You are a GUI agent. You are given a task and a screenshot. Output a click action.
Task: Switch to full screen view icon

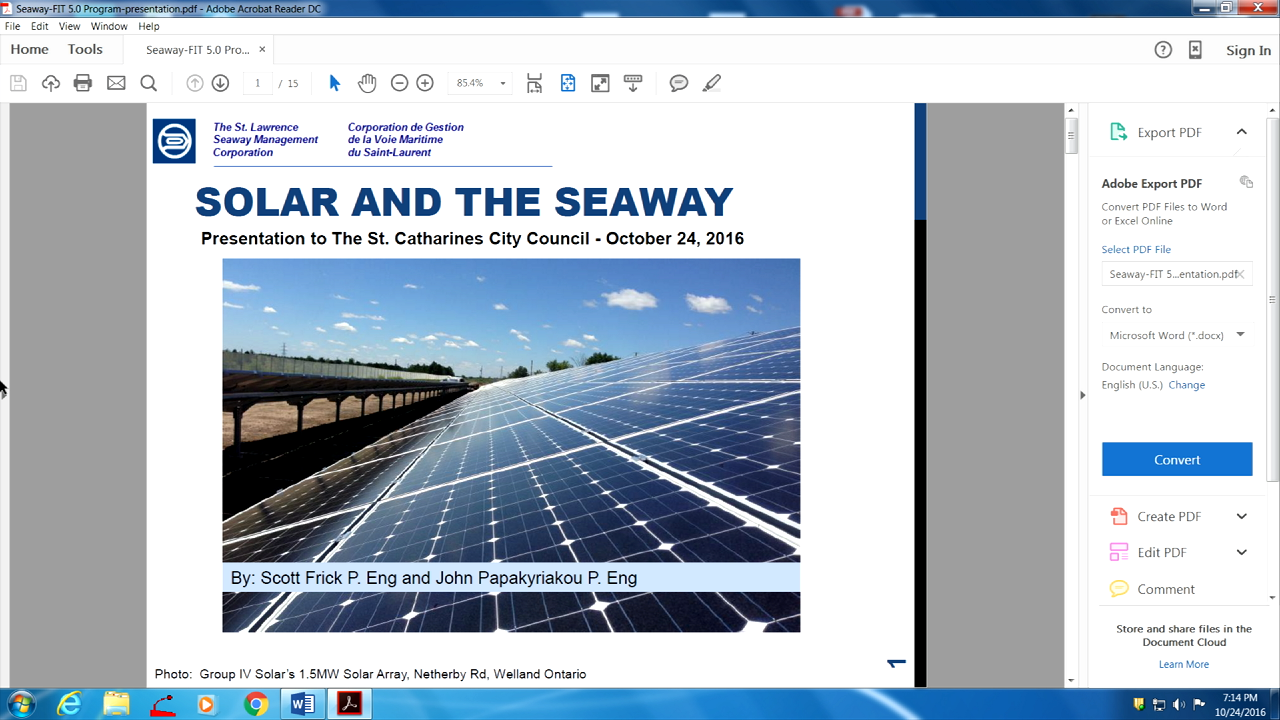(600, 83)
